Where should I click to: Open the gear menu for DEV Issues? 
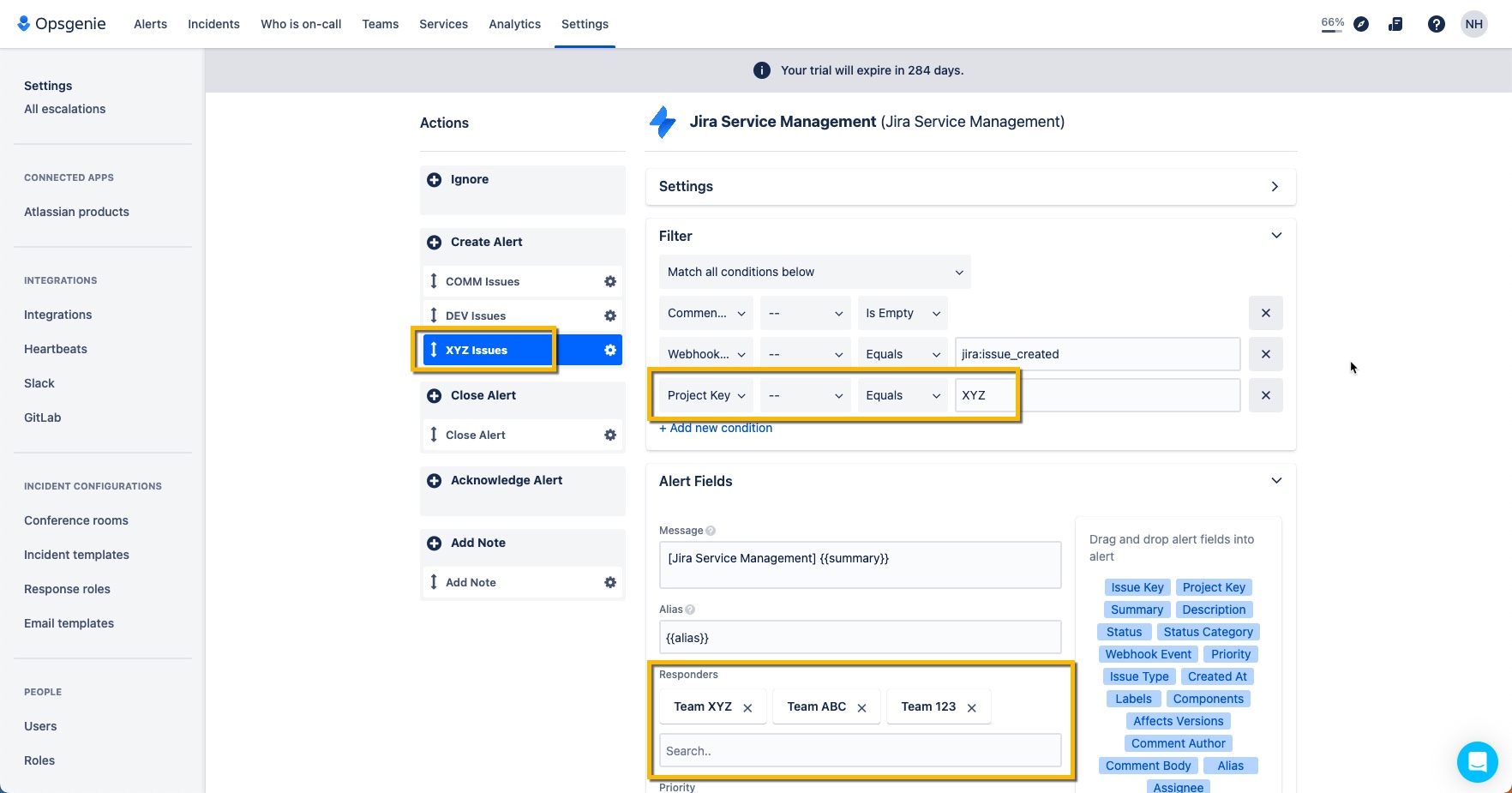pyautogui.click(x=610, y=315)
